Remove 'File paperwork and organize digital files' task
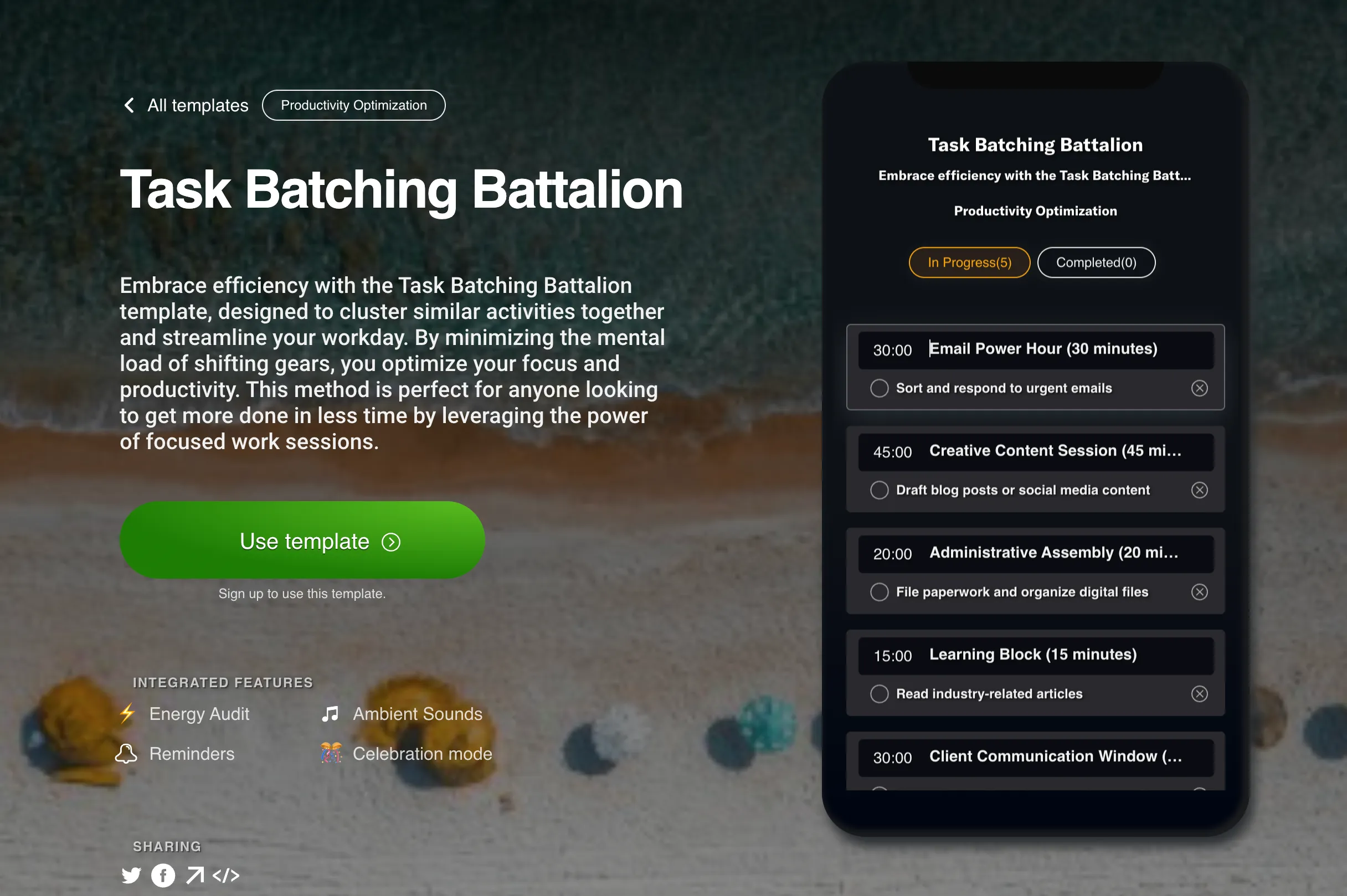The width and height of the screenshot is (1347, 896). [x=1199, y=591]
